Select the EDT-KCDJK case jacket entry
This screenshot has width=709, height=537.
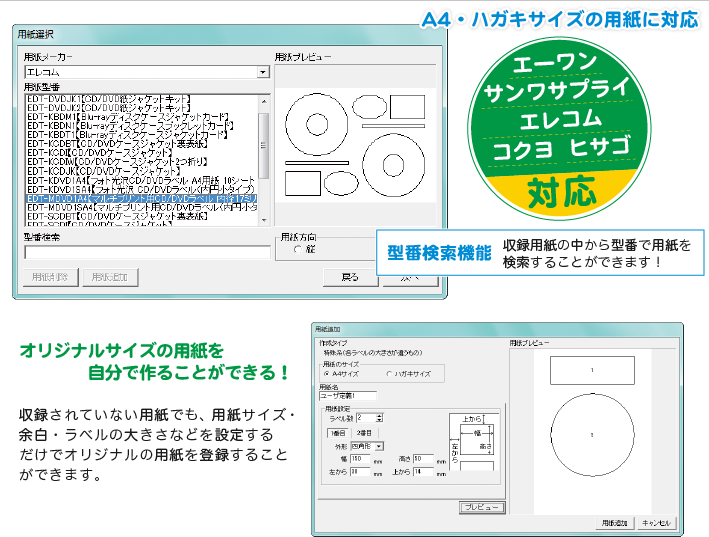[x=104, y=171]
